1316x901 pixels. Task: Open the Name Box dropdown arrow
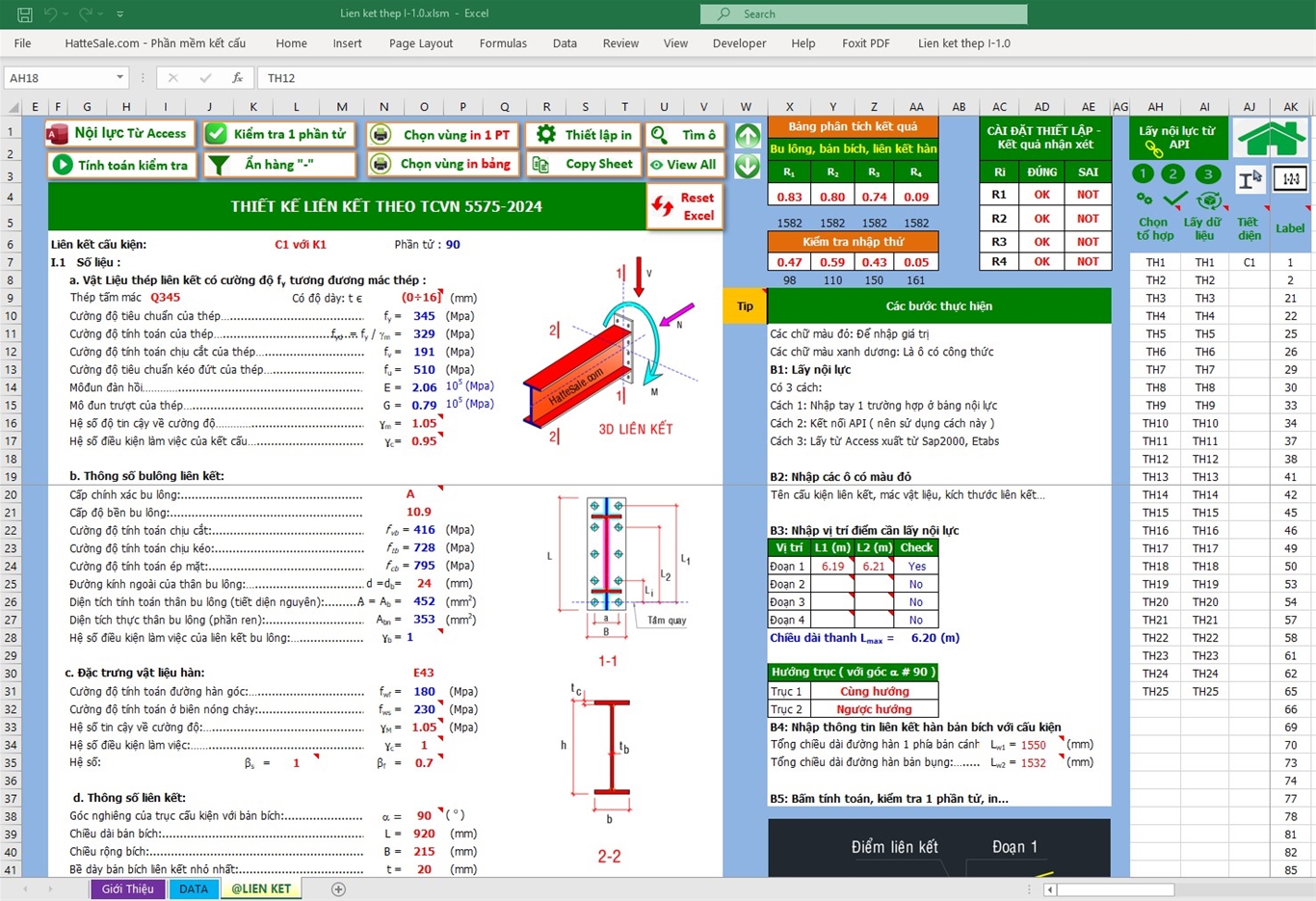(x=119, y=78)
